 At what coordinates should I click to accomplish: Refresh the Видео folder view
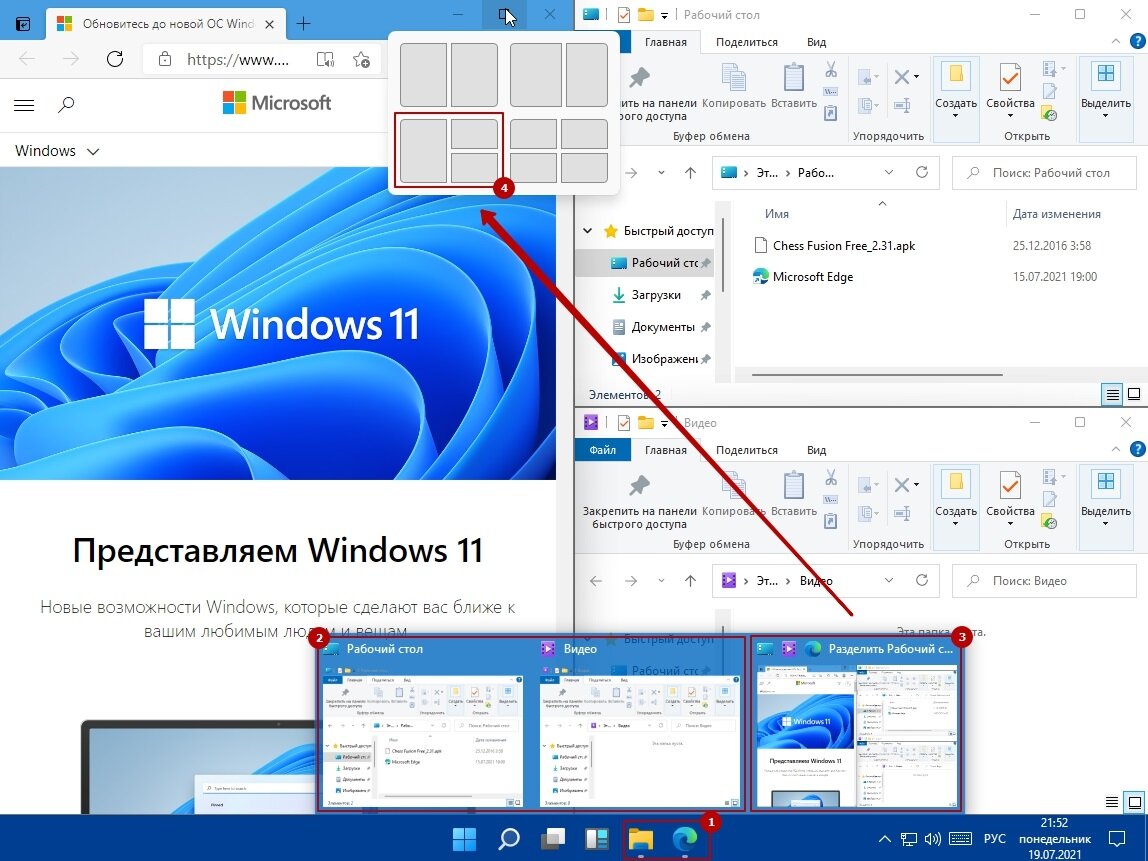coord(922,580)
